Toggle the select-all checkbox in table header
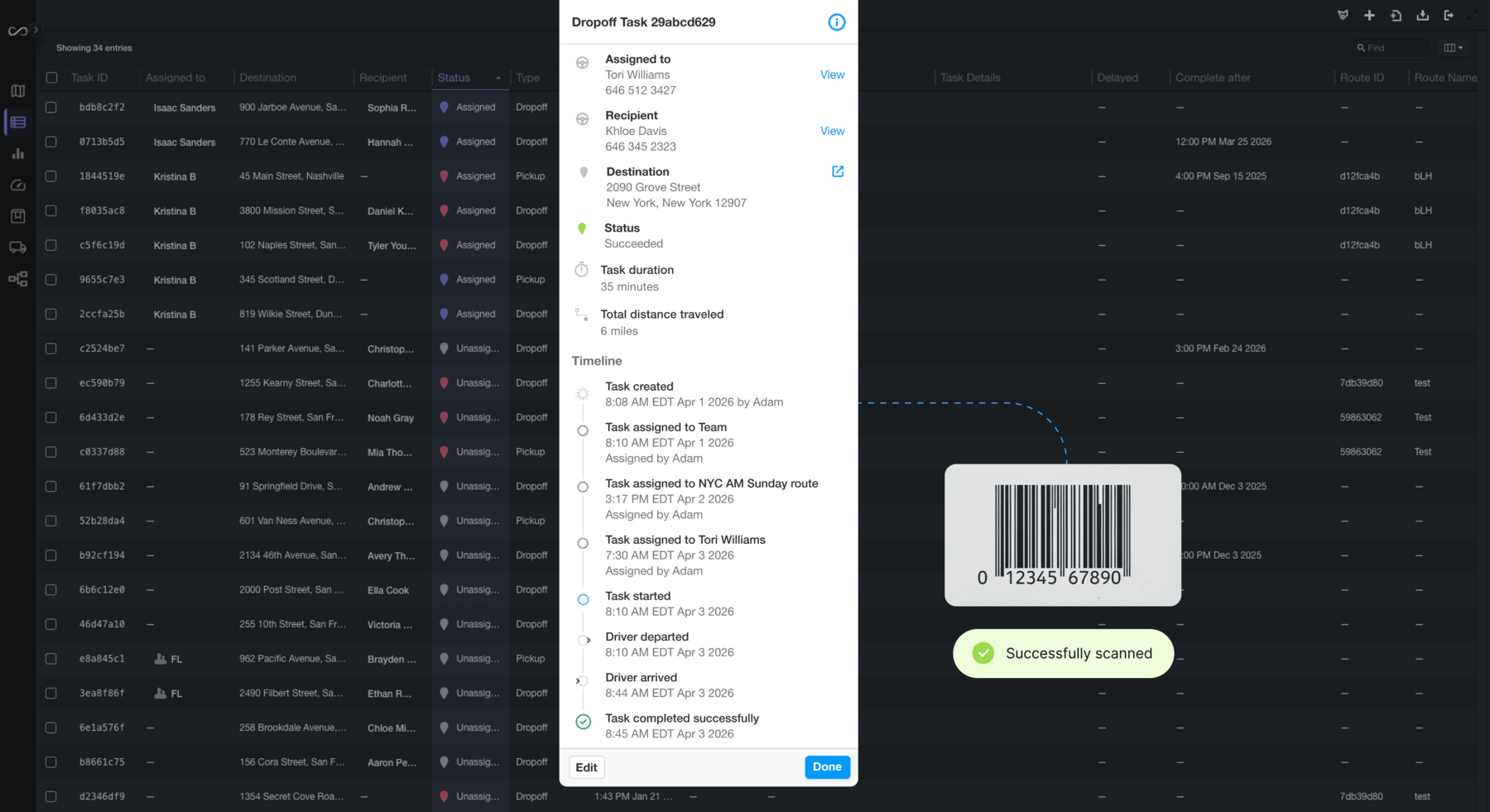The width and height of the screenshot is (1490, 812). click(x=51, y=78)
